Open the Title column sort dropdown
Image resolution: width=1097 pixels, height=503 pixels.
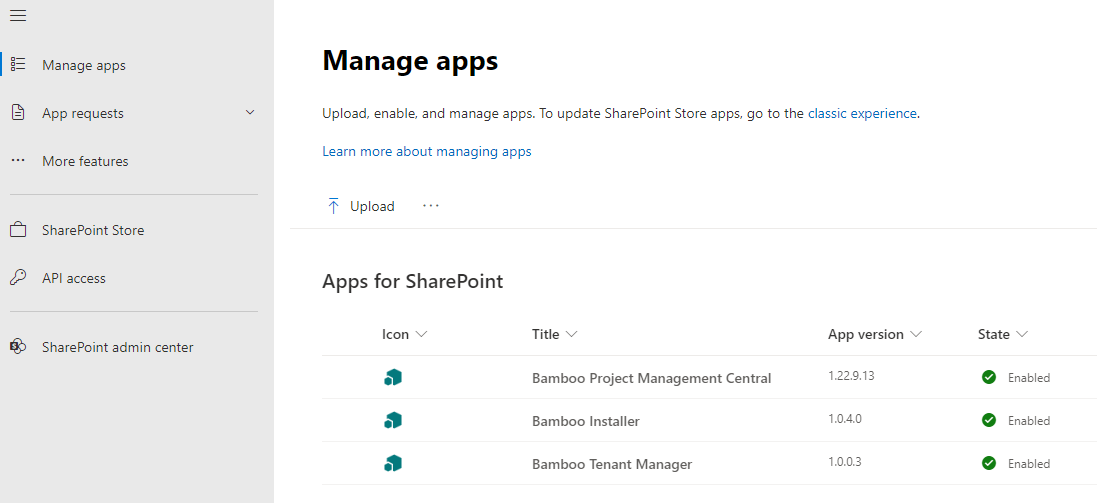click(x=572, y=334)
